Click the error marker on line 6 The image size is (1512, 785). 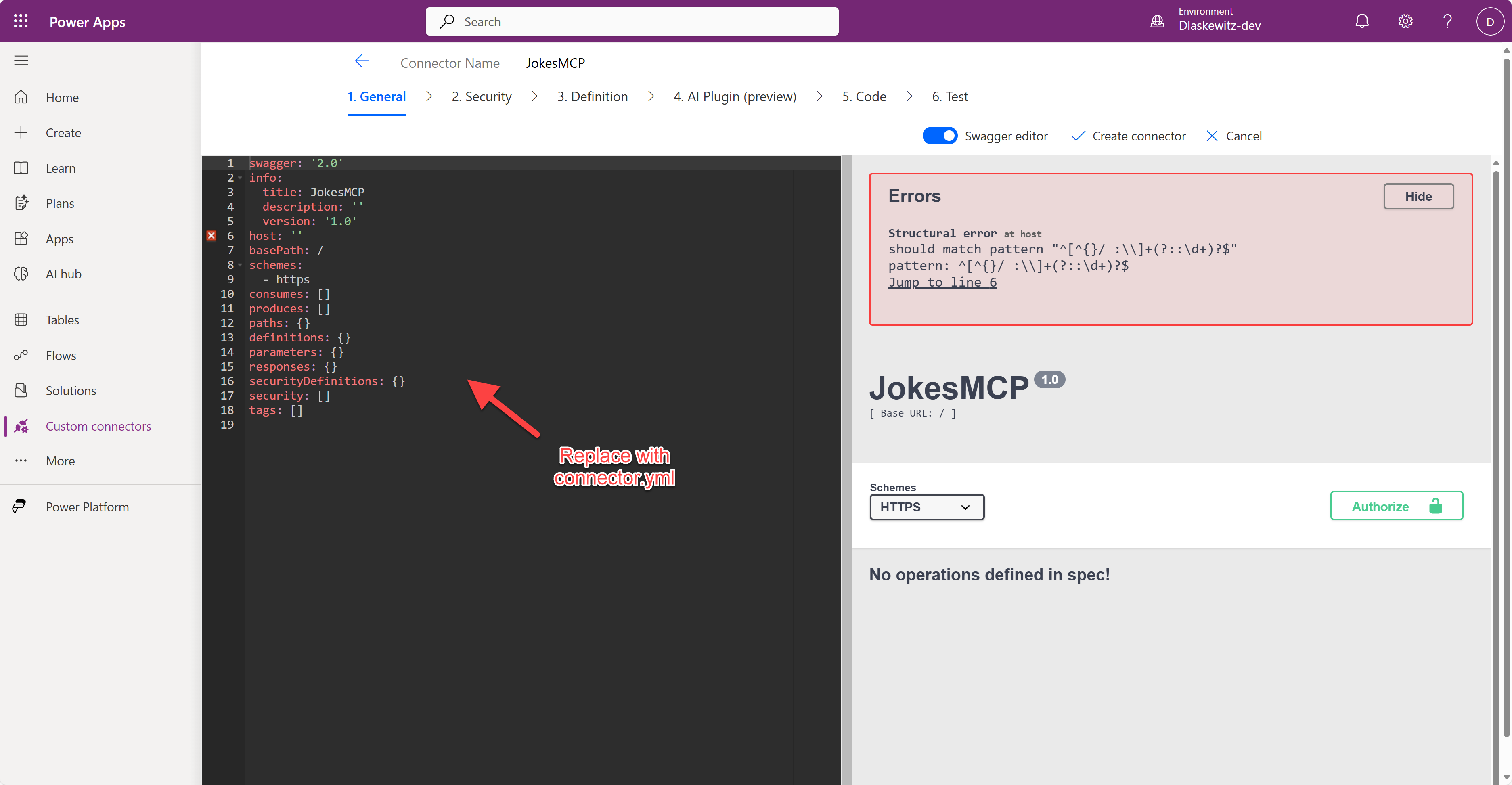pos(212,236)
